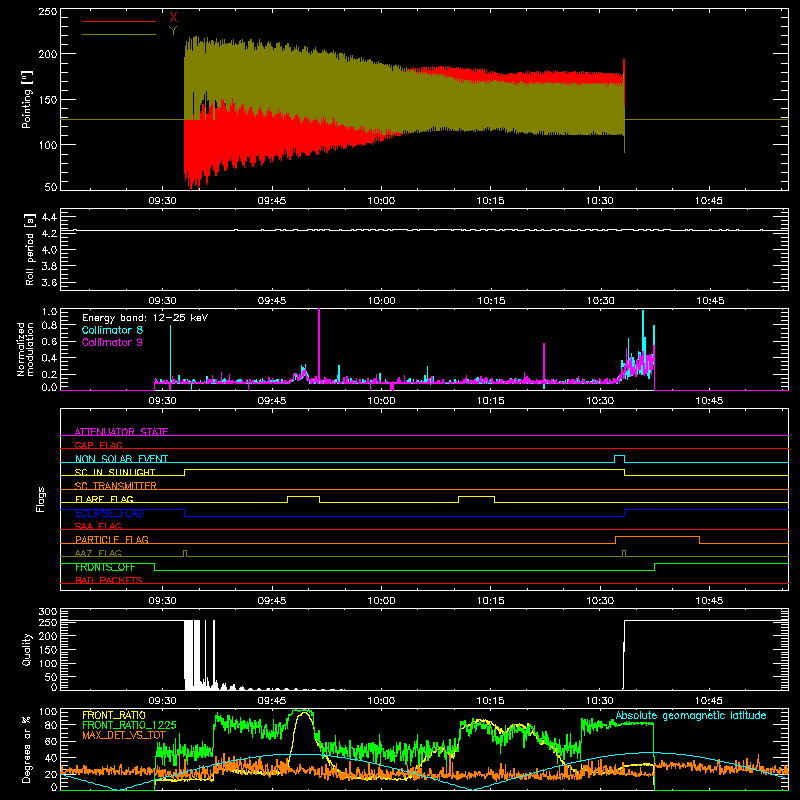Select the 'Quality' axis title
800x800 pixels.
pyautogui.click(x=27, y=649)
